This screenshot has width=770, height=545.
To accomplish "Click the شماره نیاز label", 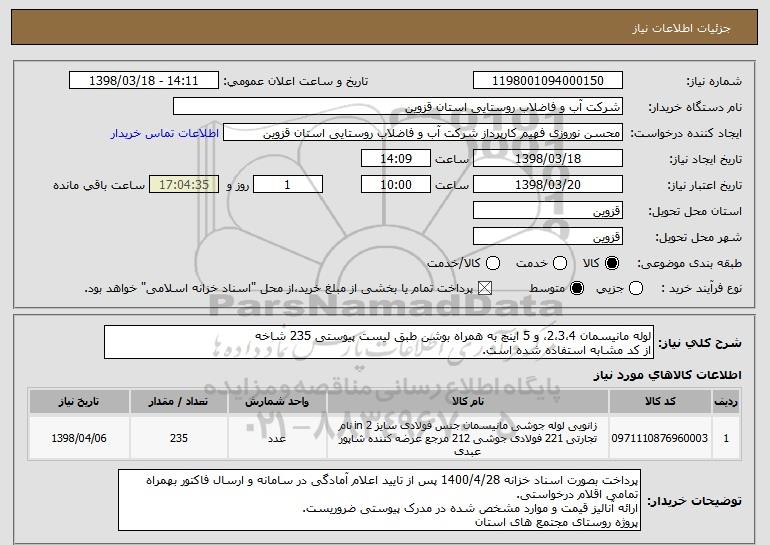I will tap(714, 81).
